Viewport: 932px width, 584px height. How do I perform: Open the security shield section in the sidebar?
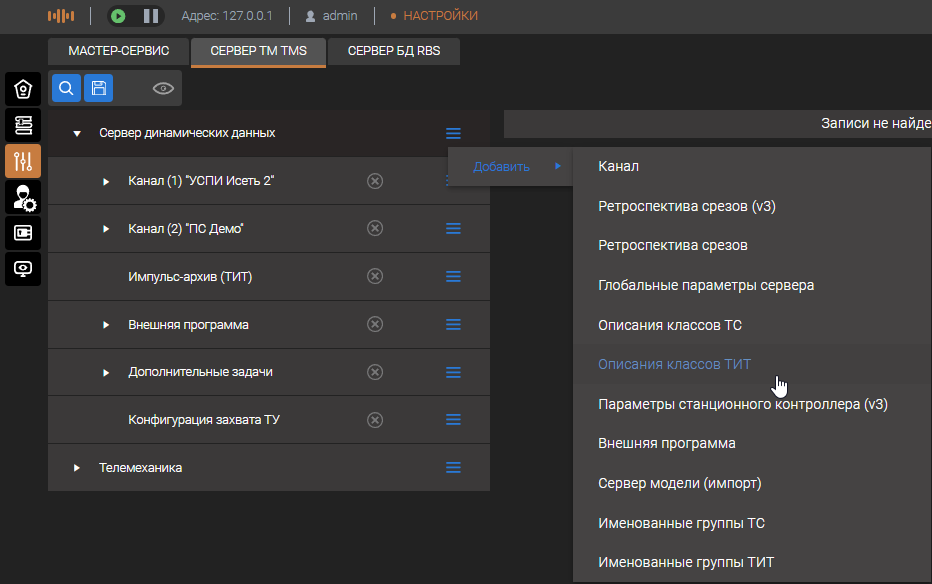coord(23,90)
